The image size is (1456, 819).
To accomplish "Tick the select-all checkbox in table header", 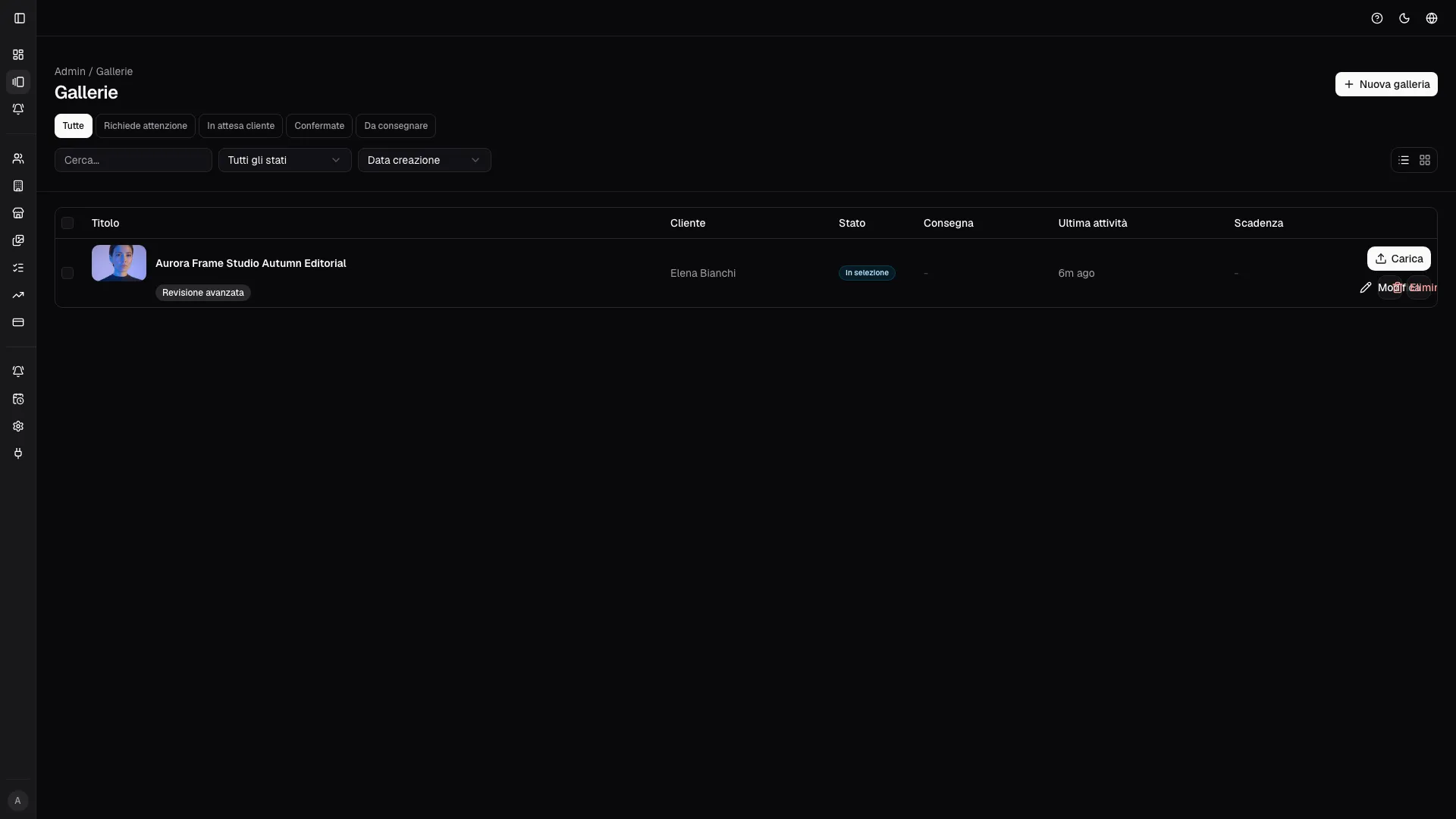I will pos(67,223).
